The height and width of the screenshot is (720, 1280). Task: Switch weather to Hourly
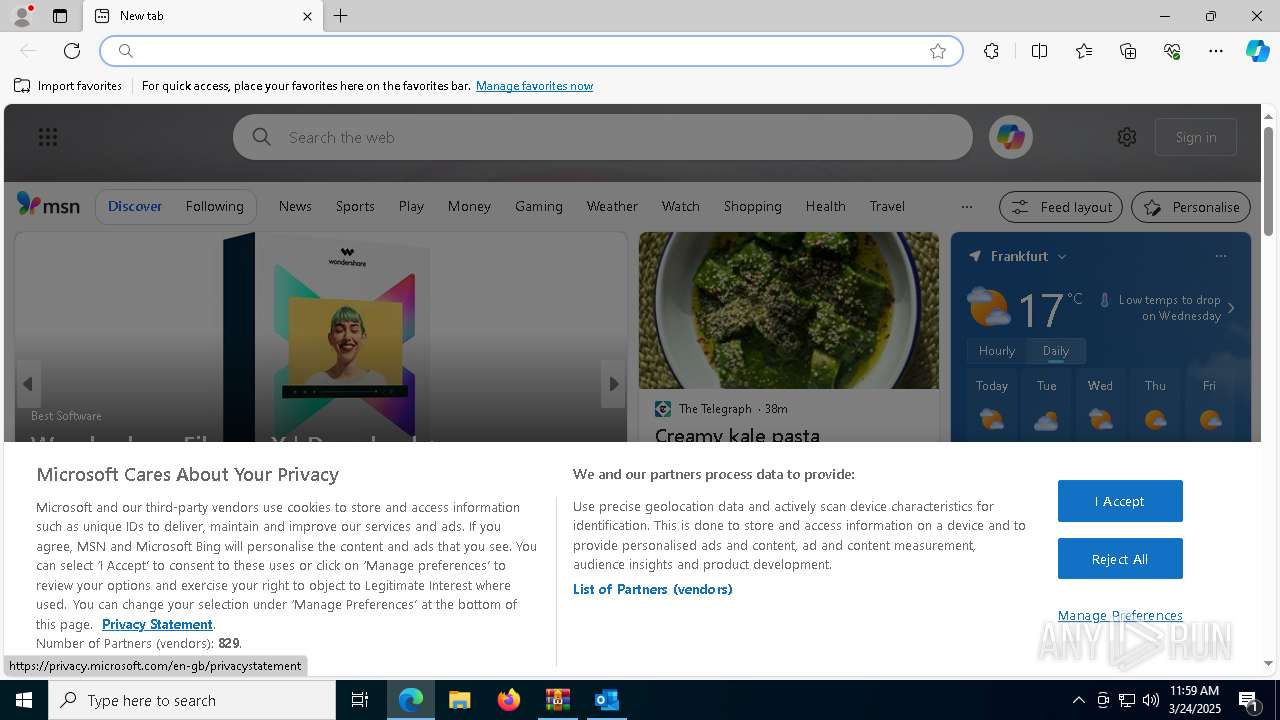[997, 351]
